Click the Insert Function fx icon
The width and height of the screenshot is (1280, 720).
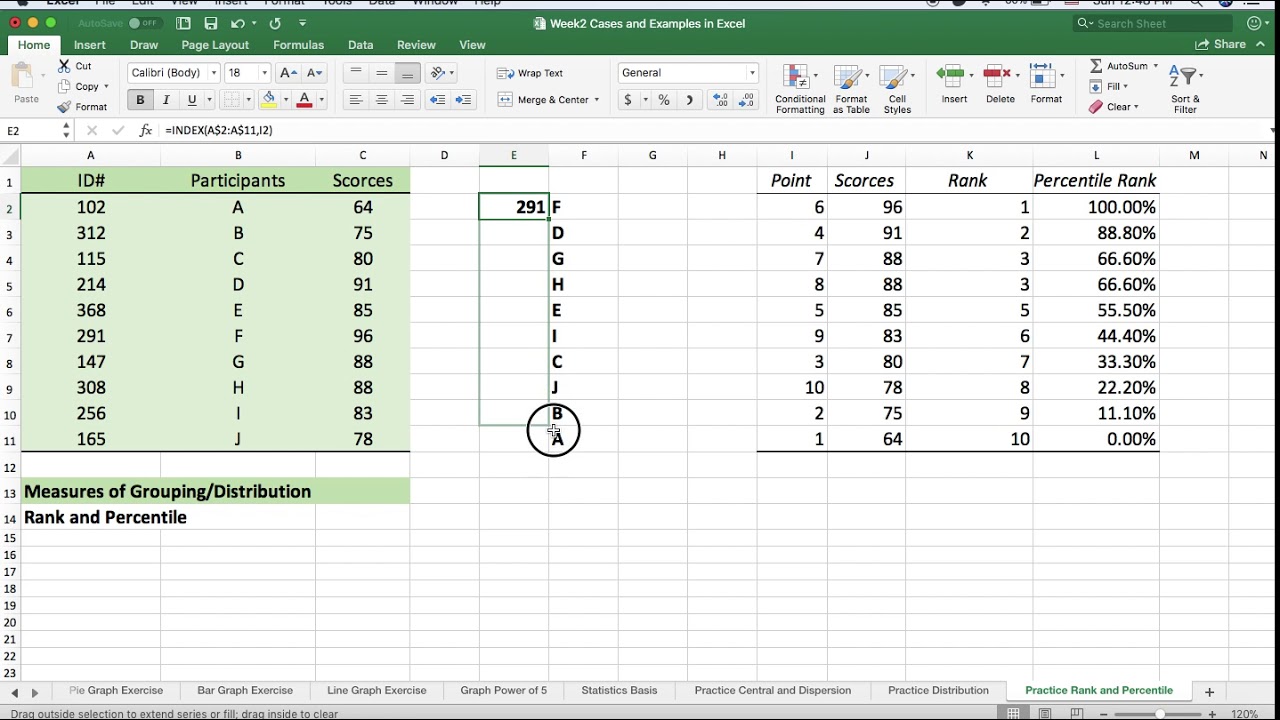coord(145,130)
